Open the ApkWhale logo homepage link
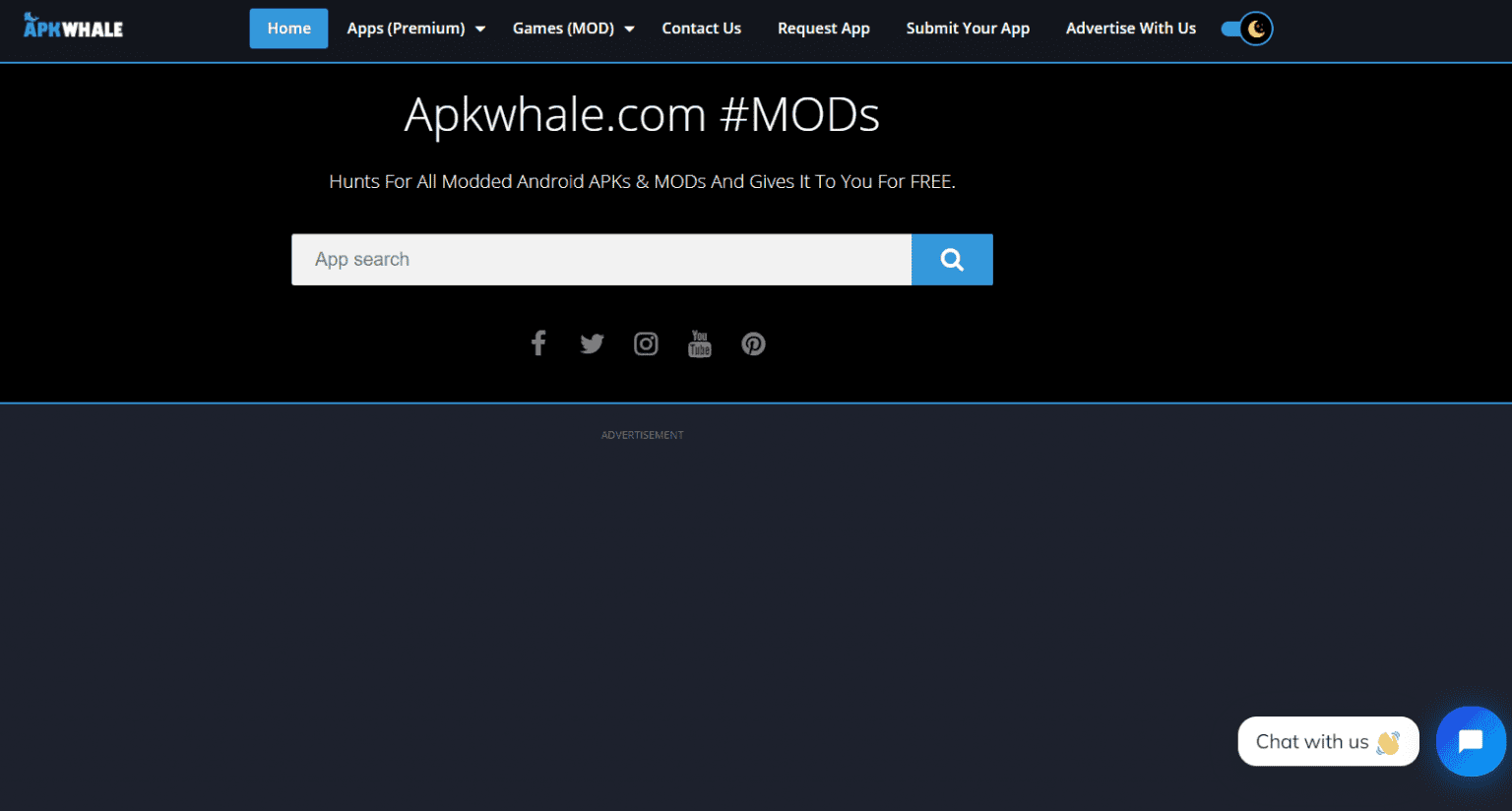 (x=73, y=27)
